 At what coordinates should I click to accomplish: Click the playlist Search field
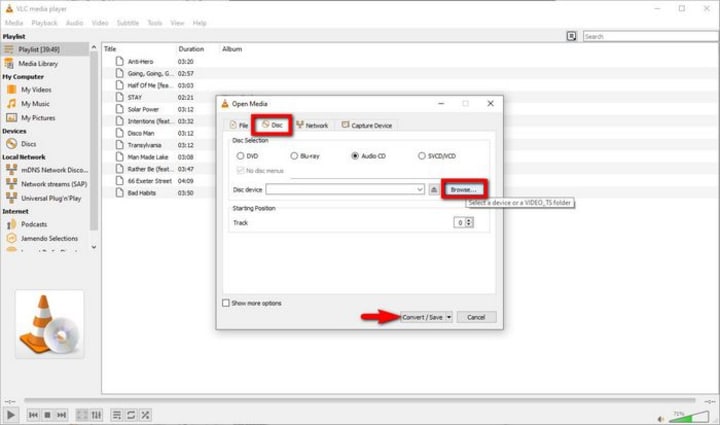(651, 36)
